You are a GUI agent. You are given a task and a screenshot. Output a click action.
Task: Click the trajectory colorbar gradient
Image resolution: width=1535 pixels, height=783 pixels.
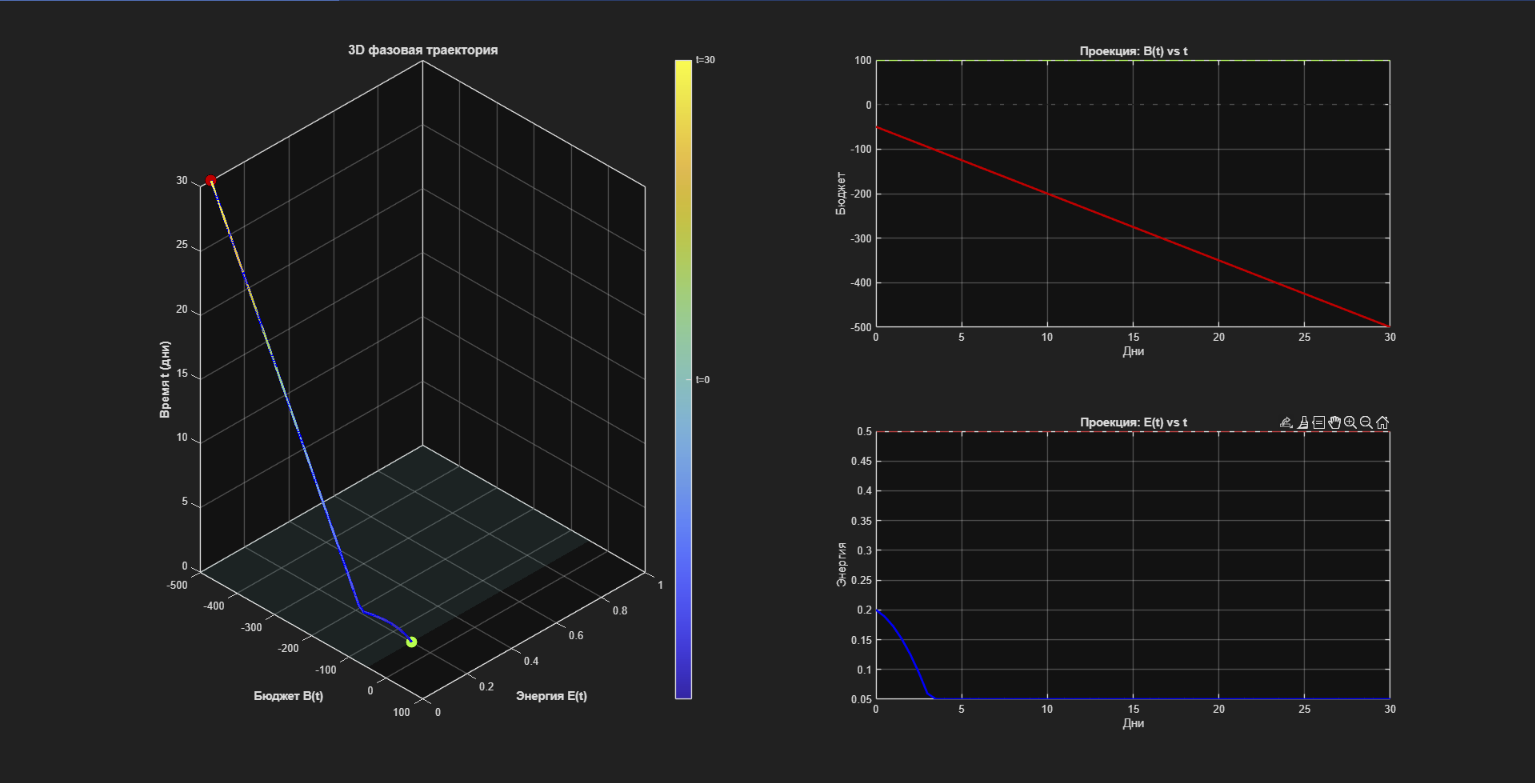[683, 379]
